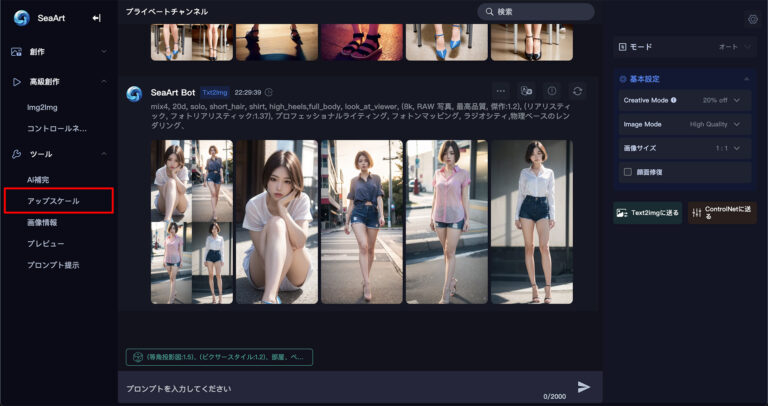Click the Creative Mode info icon

click(673, 100)
